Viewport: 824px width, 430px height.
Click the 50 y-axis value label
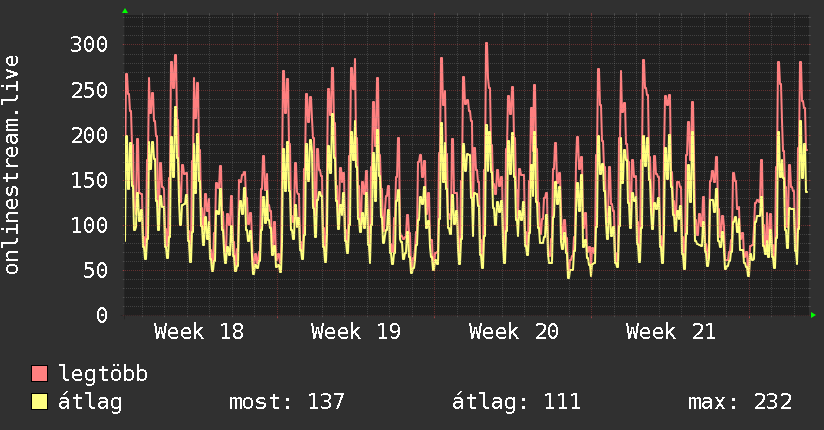pos(95,270)
